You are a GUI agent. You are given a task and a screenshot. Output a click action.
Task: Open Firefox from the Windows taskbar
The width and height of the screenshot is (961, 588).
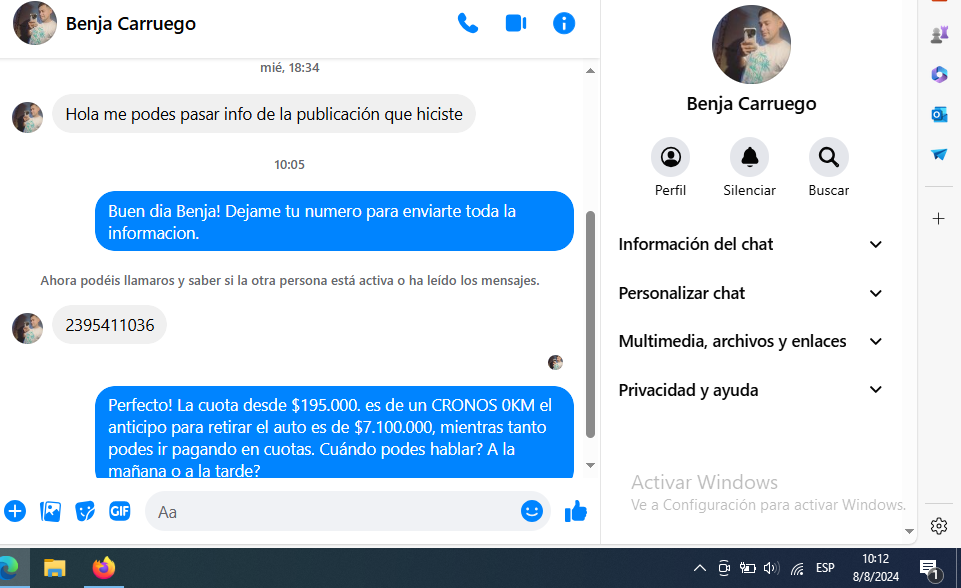tap(103, 568)
